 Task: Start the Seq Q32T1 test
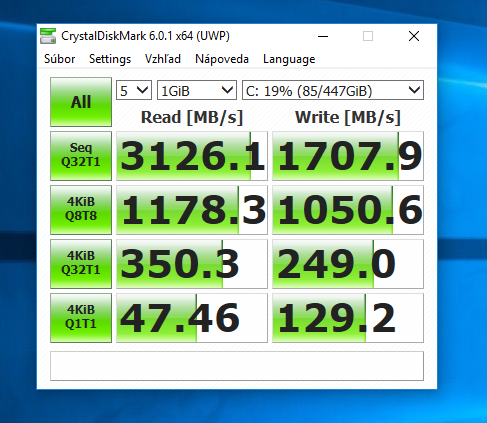coord(81,156)
